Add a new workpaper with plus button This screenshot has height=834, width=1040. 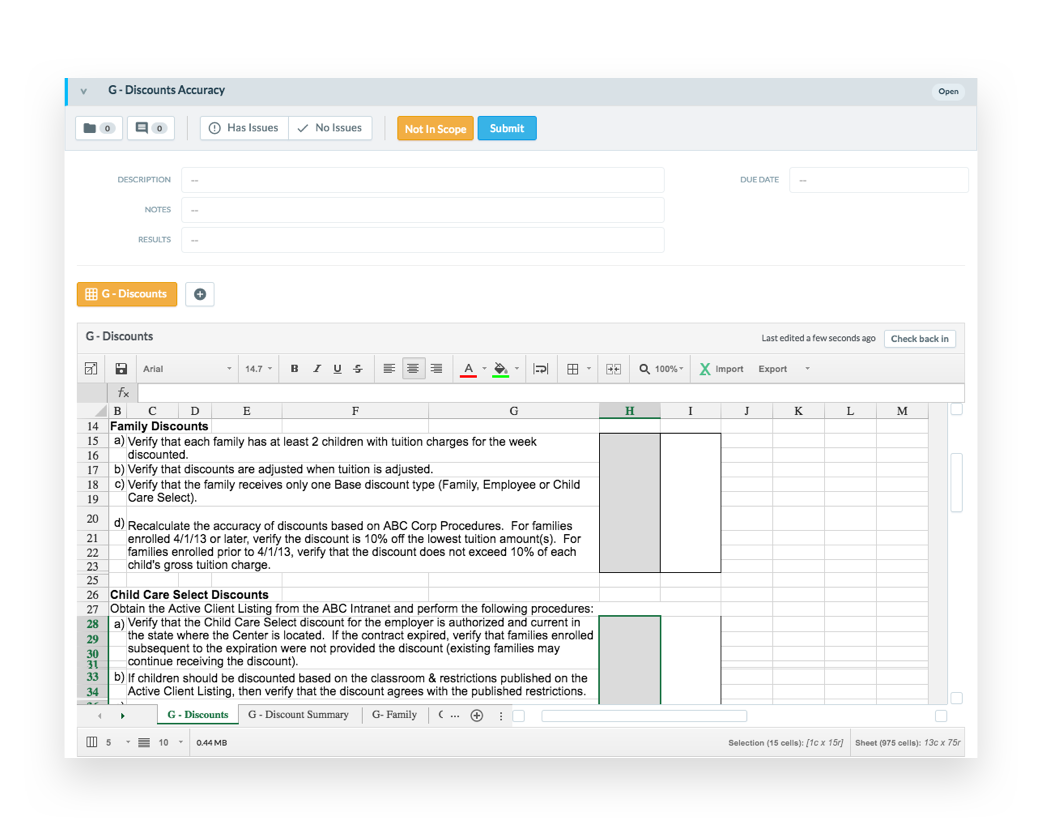(x=200, y=294)
